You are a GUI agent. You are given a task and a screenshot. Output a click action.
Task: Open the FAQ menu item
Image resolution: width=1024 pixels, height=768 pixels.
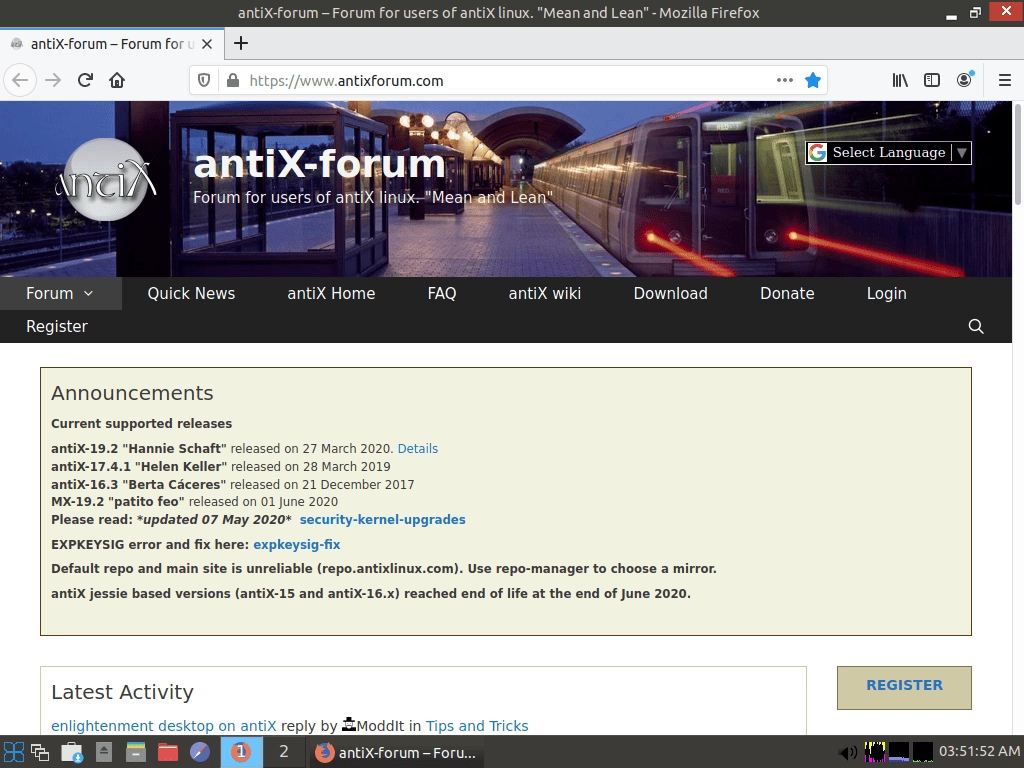[x=441, y=293]
